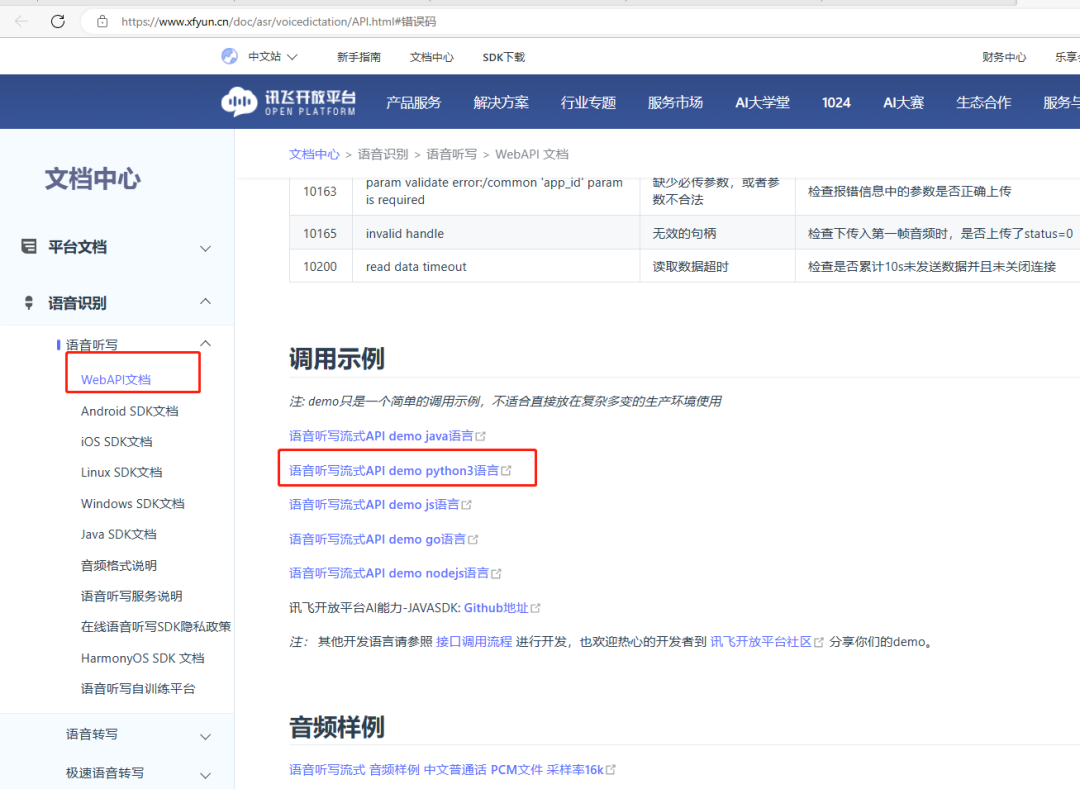Select 语音听写 in the sidebar
1080x789 pixels.
click(x=92, y=345)
